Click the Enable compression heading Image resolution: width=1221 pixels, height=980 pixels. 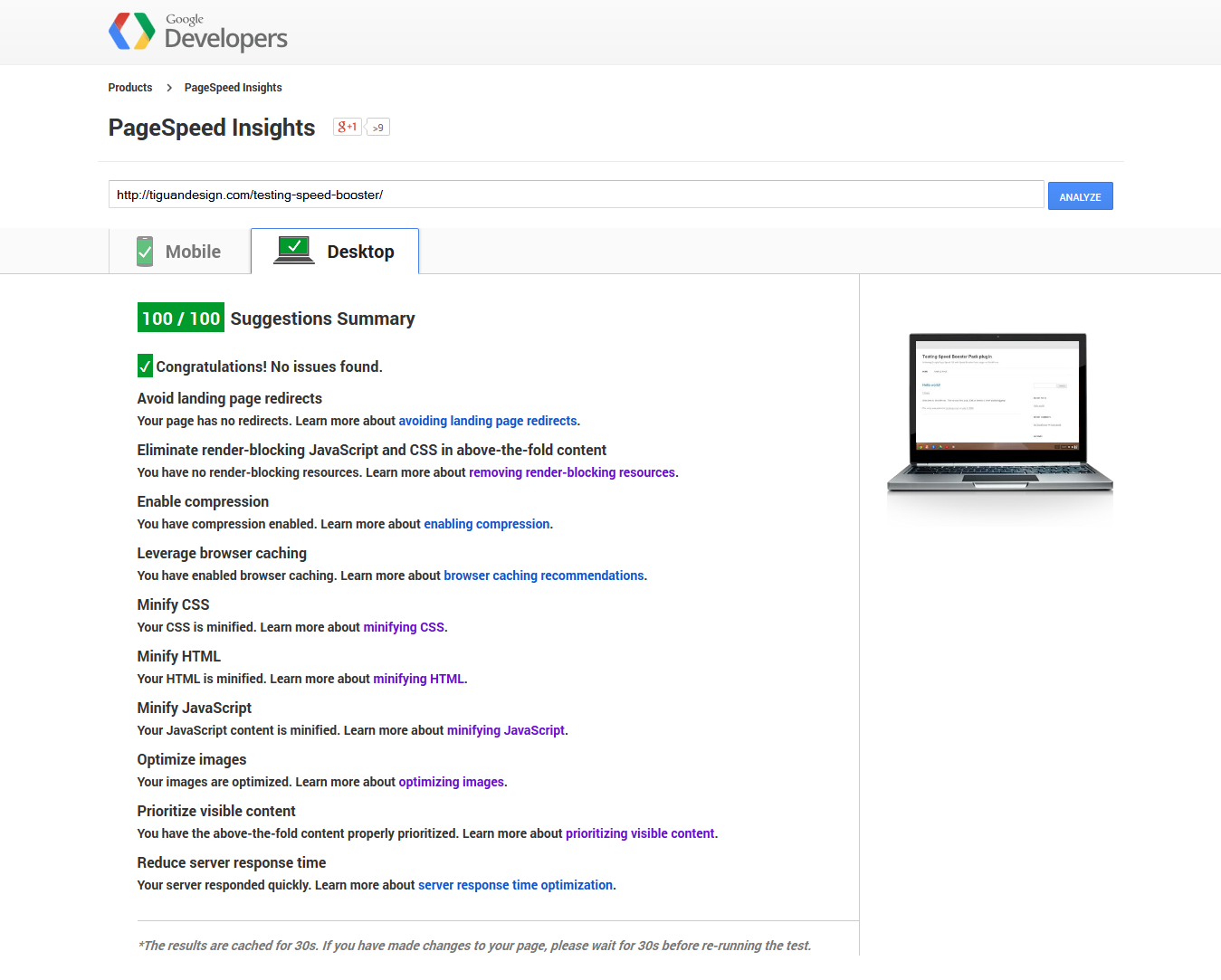pyautogui.click(x=203, y=501)
